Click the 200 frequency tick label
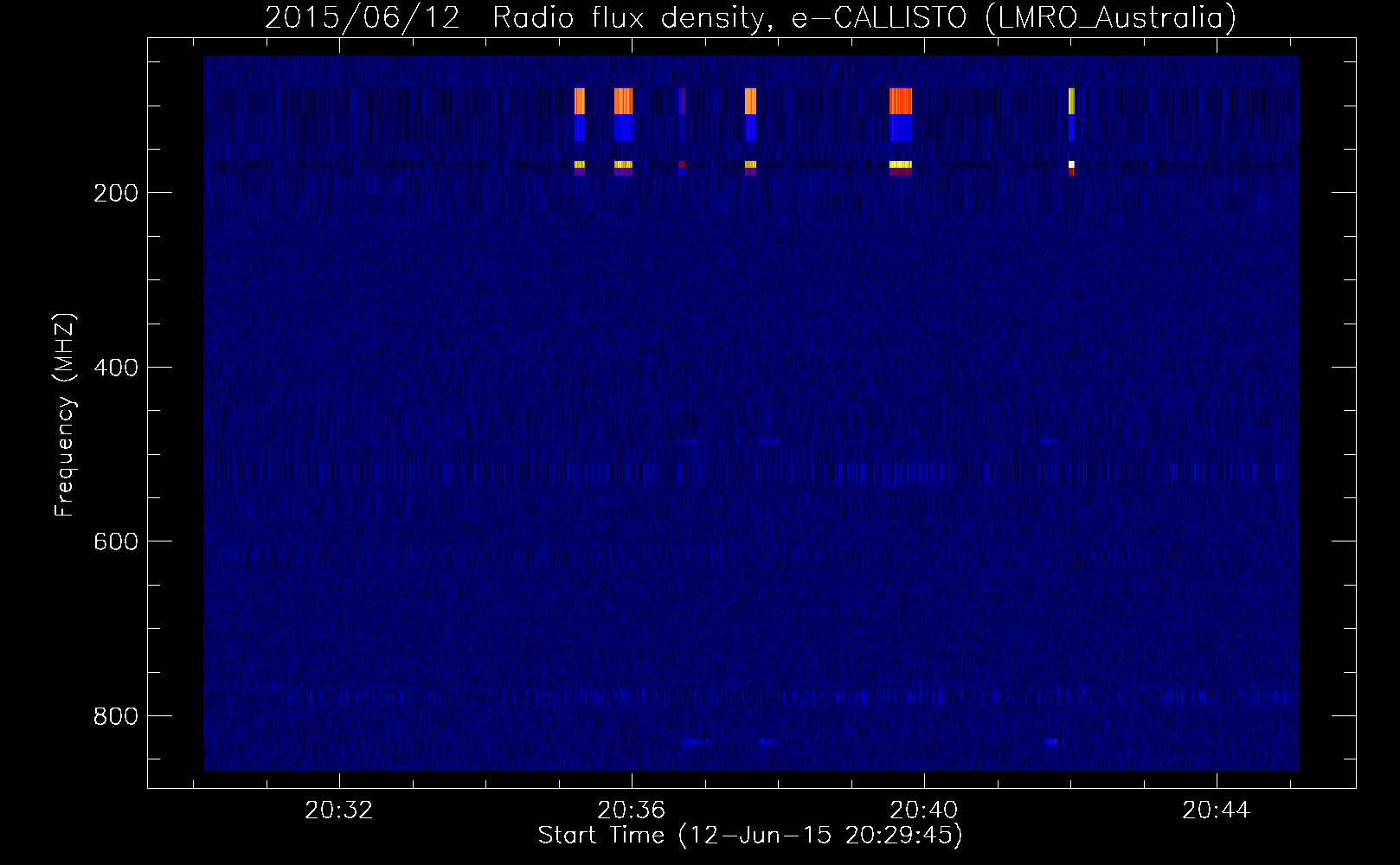1400x865 pixels. click(115, 193)
